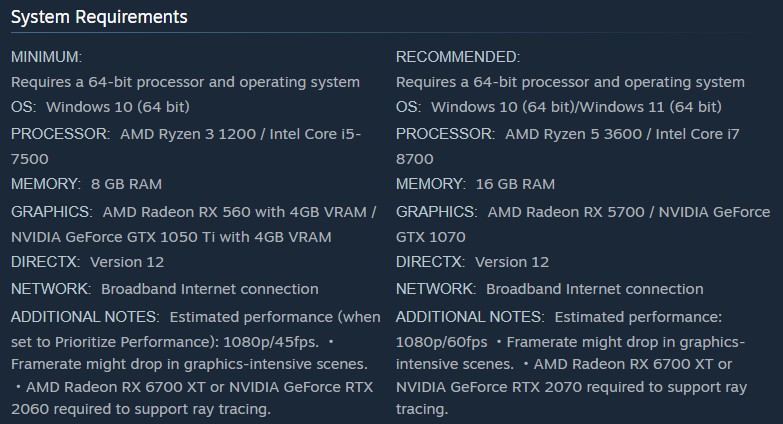
Task: Click the 1080p/45fps performance note
Action: (x=278, y=340)
